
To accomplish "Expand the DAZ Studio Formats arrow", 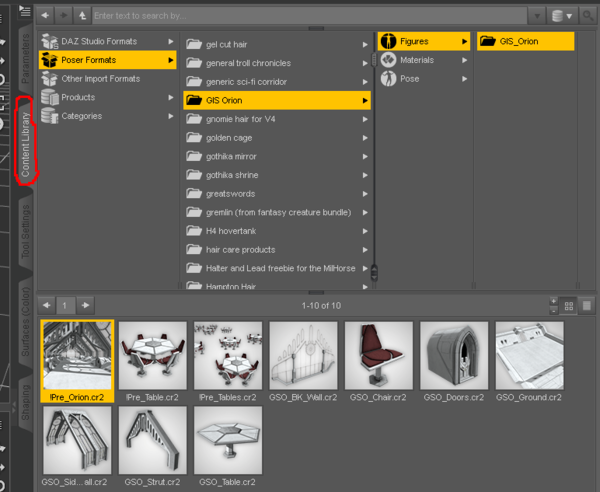I will [x=171, y=41].
